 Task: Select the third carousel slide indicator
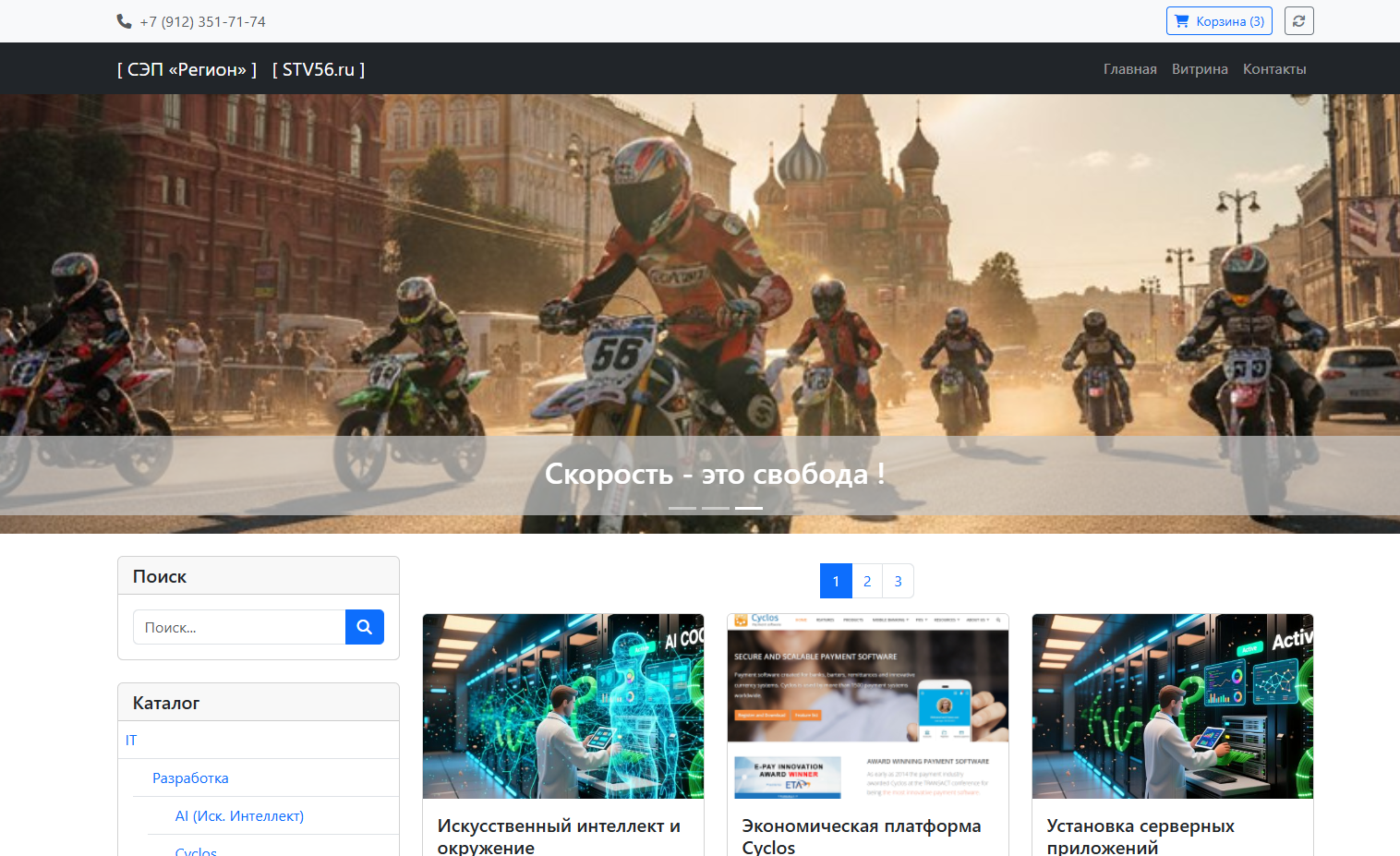[x=749, y=508]
